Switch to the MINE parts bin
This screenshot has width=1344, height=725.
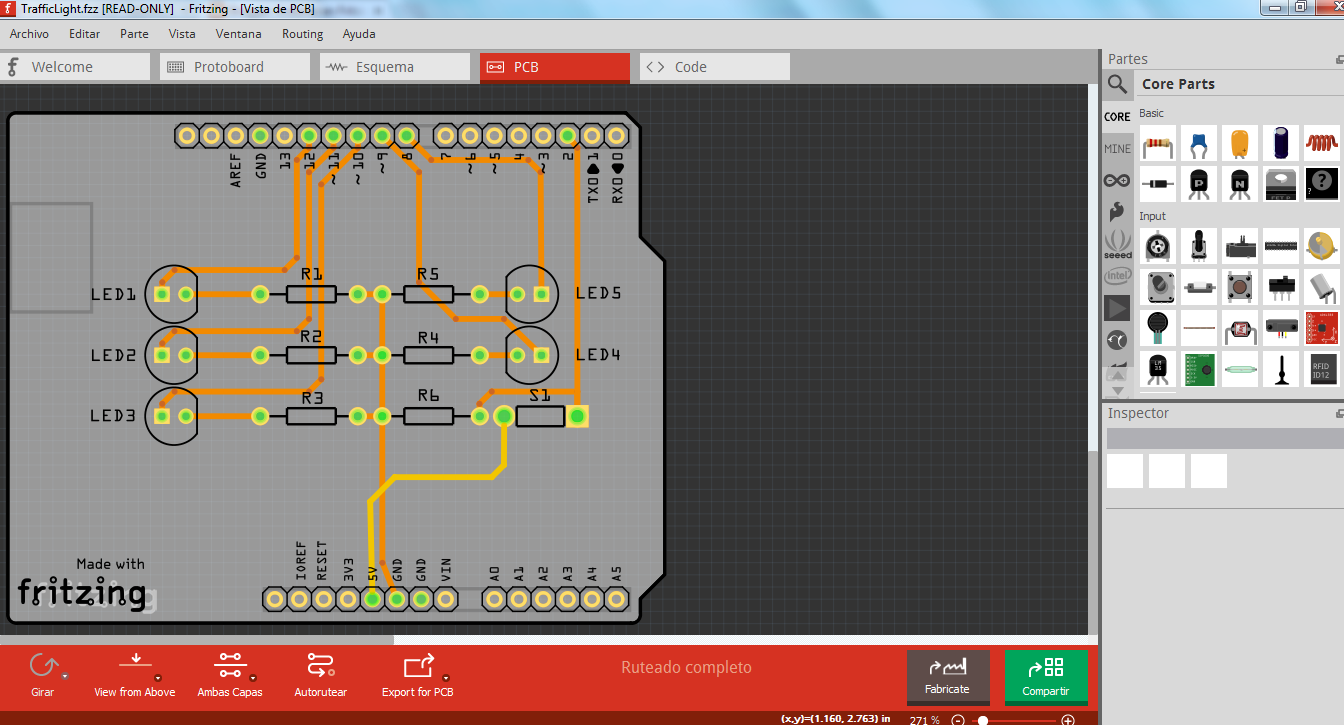[x=1117, y=148]
